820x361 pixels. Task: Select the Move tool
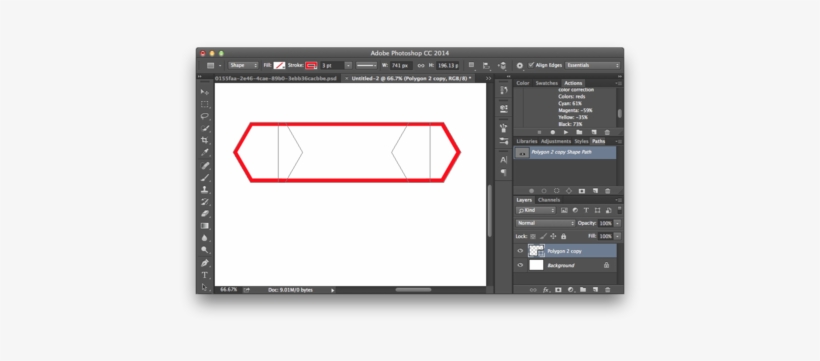point(204,92)
